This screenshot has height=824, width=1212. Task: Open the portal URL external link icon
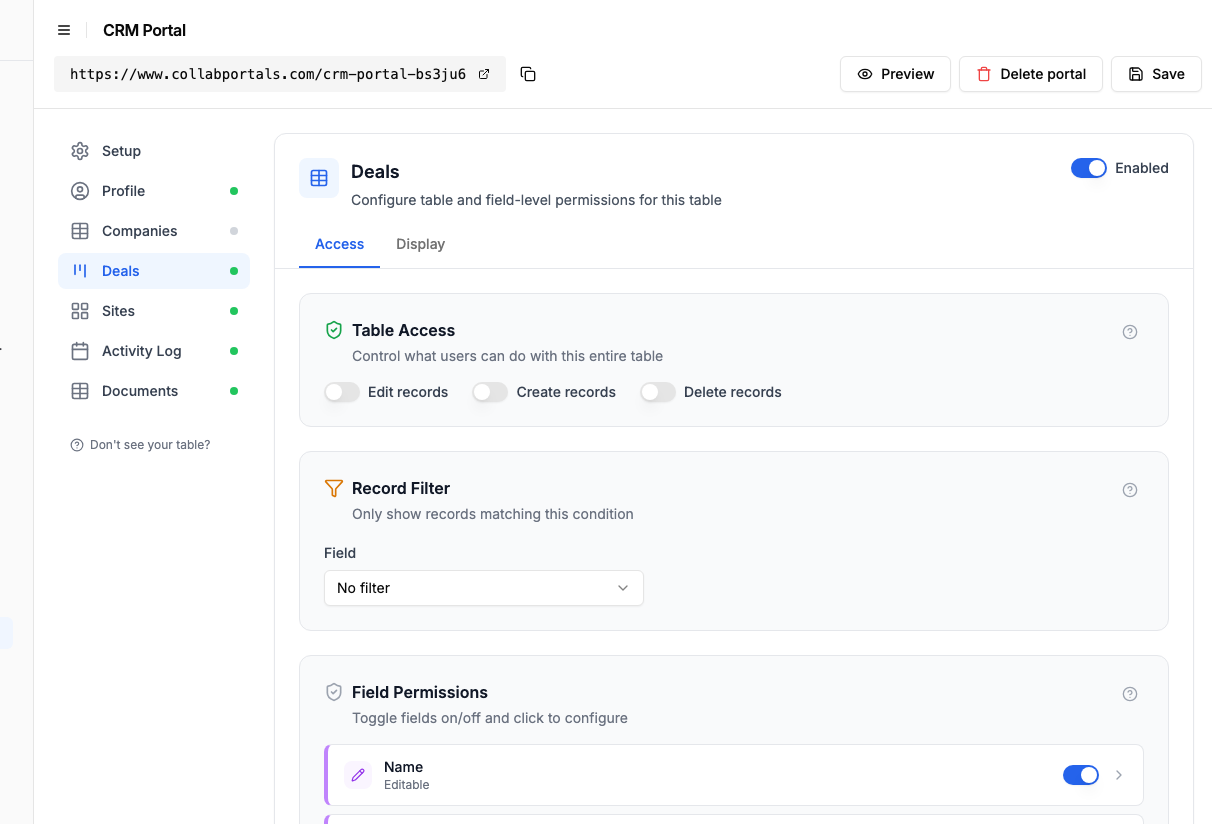tap(484, 74)
